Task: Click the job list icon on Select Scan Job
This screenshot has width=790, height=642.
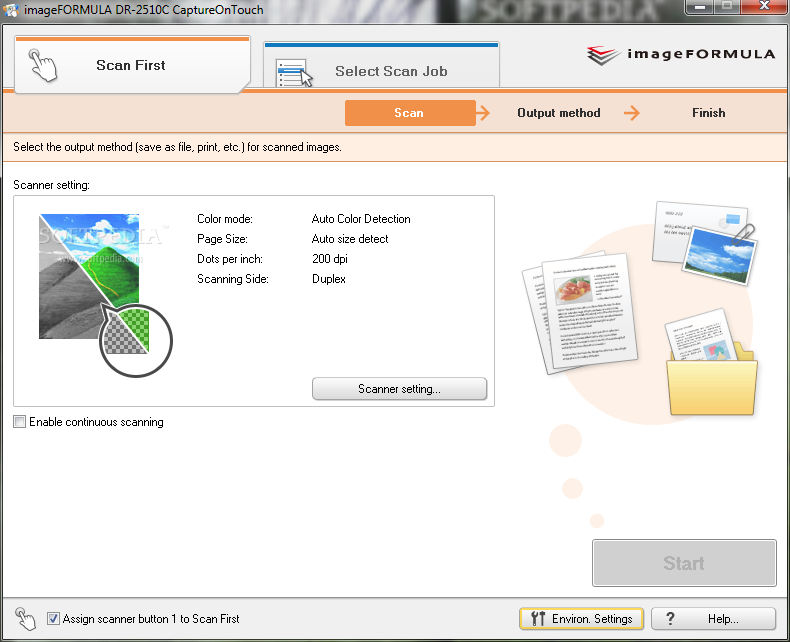Action: [294, 74]
